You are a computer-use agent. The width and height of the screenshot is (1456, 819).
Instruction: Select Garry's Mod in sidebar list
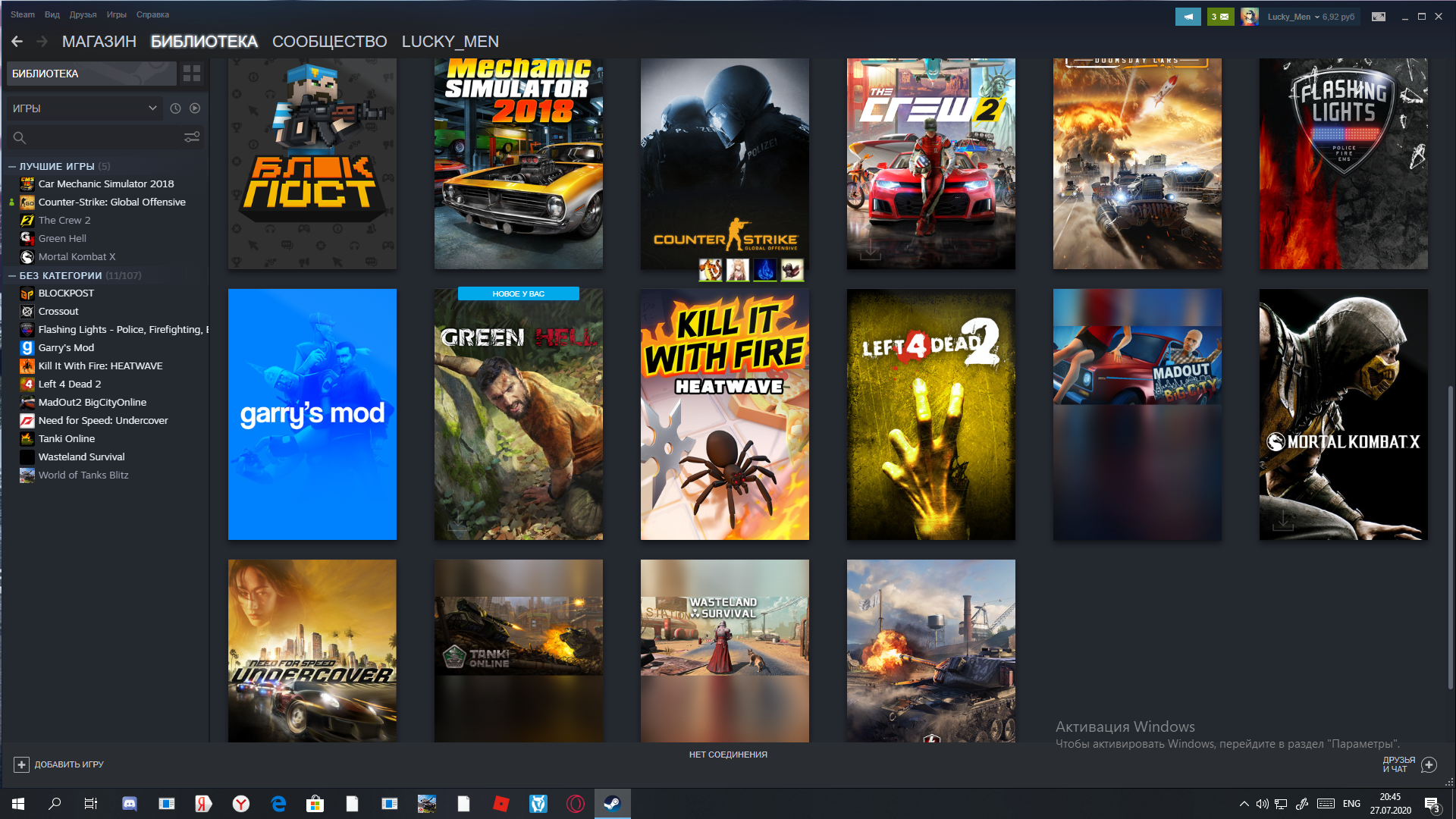point(66,347)
